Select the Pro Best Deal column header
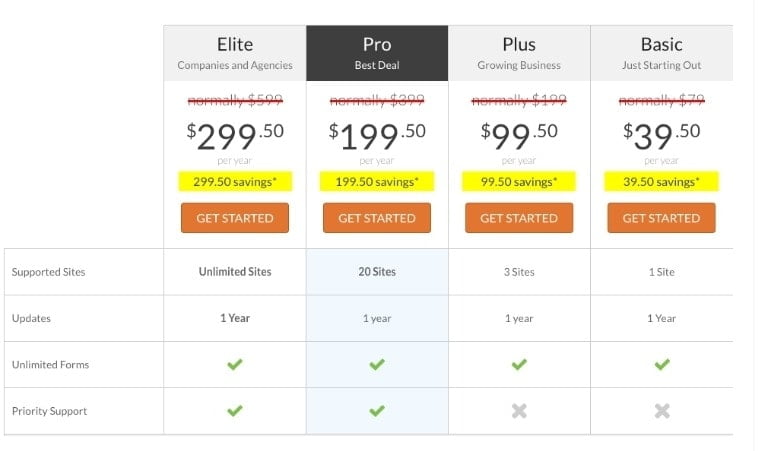The height and width of the screenshot is (451, 780). pos(377,53)
